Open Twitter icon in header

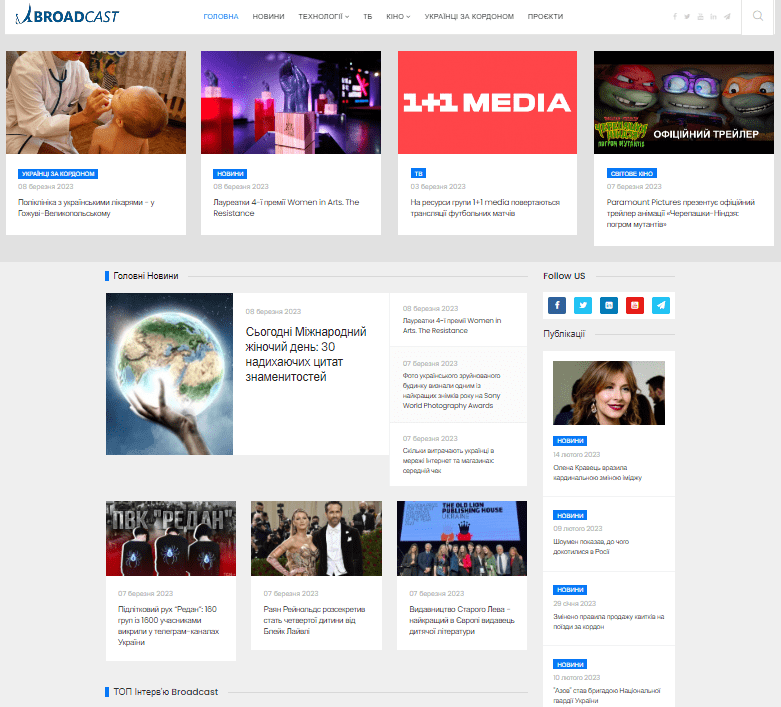[687, 16]
